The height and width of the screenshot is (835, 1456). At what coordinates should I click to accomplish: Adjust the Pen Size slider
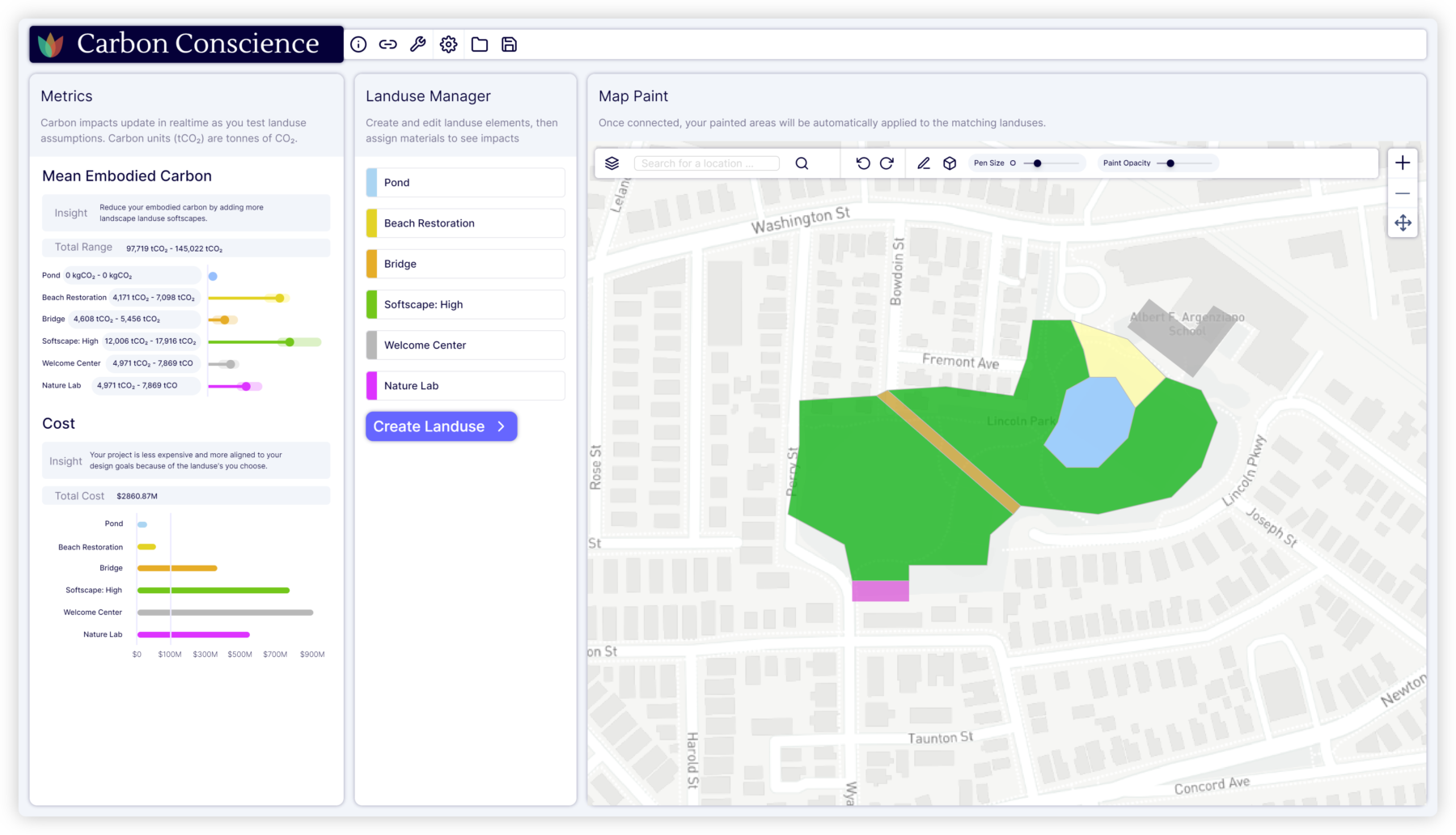click(x=1038, y=163)
